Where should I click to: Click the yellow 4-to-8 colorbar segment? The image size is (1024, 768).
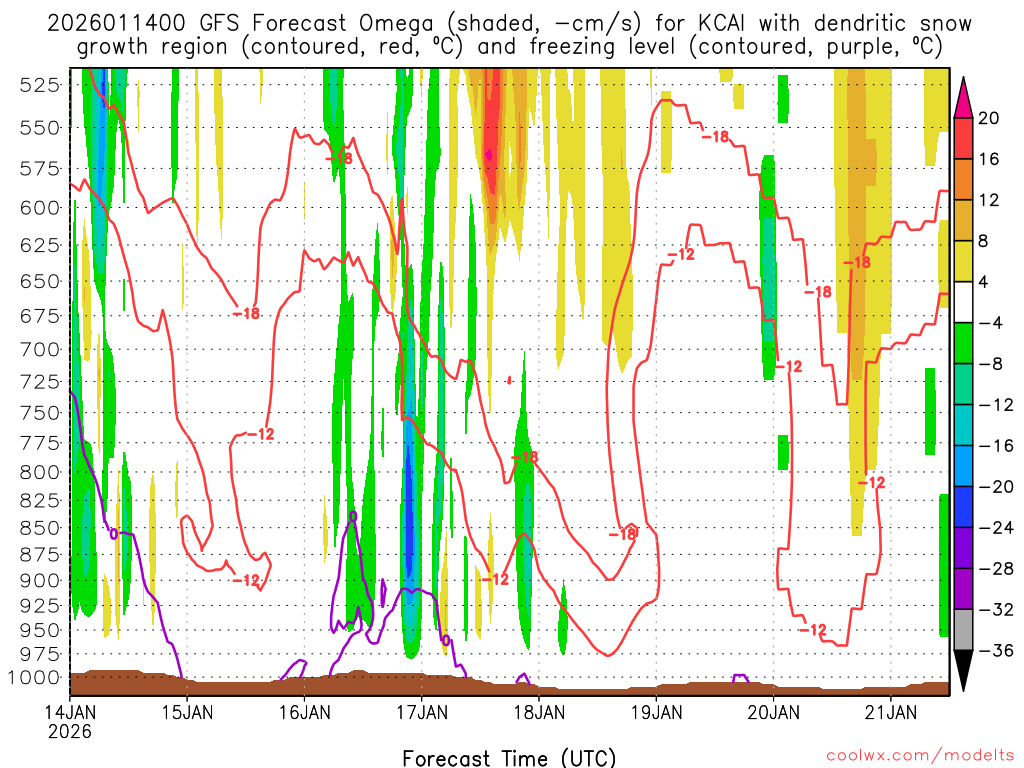(963, 261)
